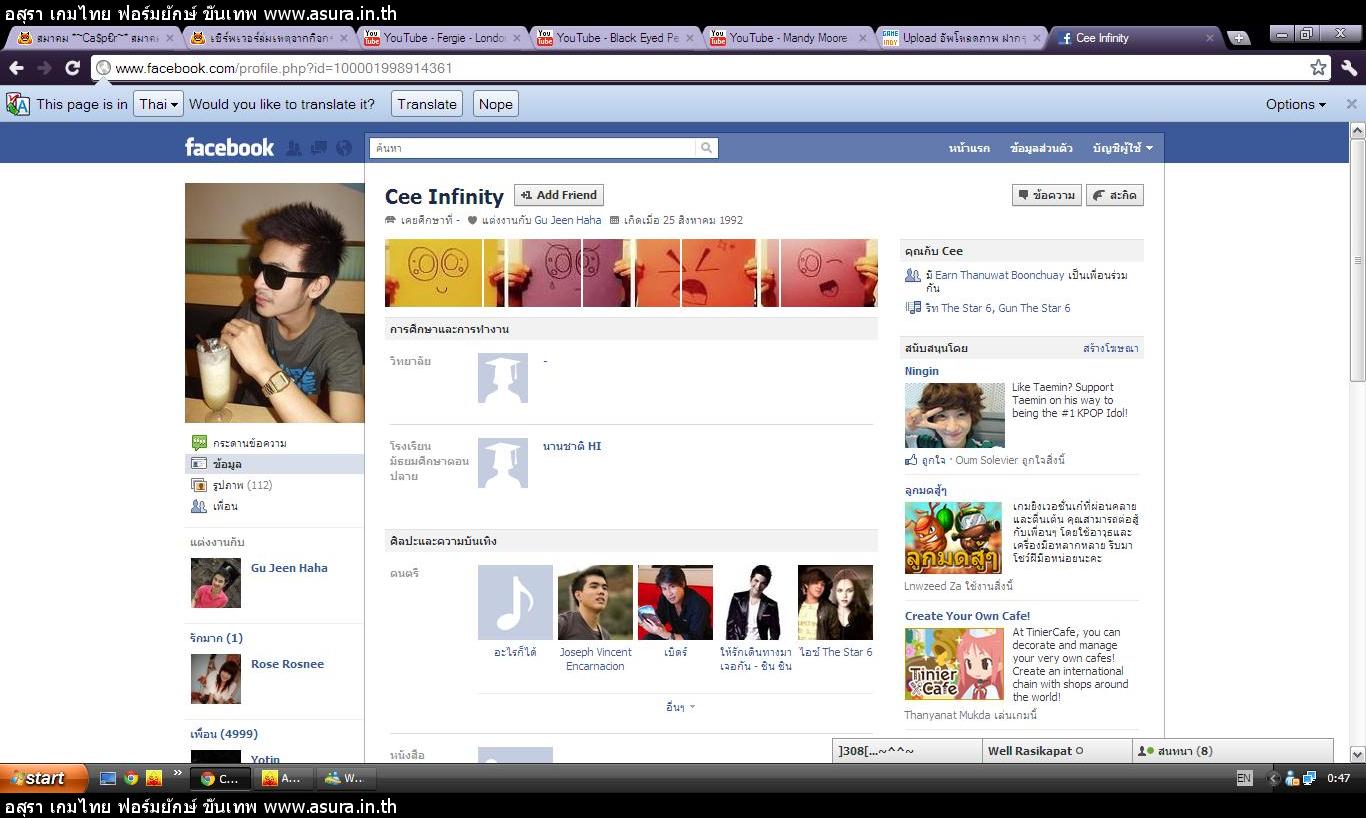1366x818 pixels.
Task: Click the Nope button
Action: [x=495, y=104]
